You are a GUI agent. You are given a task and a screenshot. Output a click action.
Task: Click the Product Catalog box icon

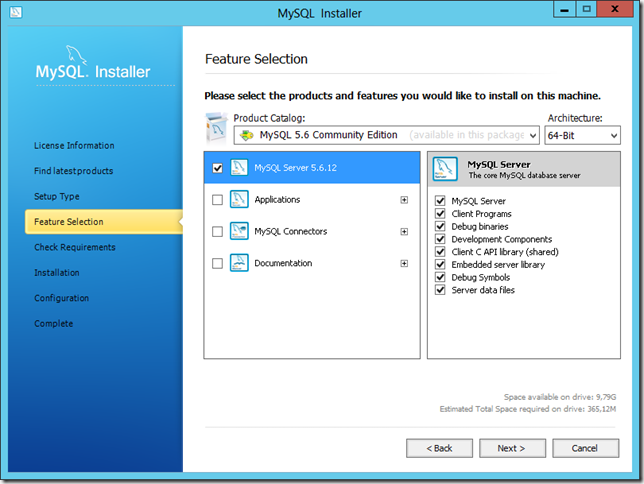(216, 129)
